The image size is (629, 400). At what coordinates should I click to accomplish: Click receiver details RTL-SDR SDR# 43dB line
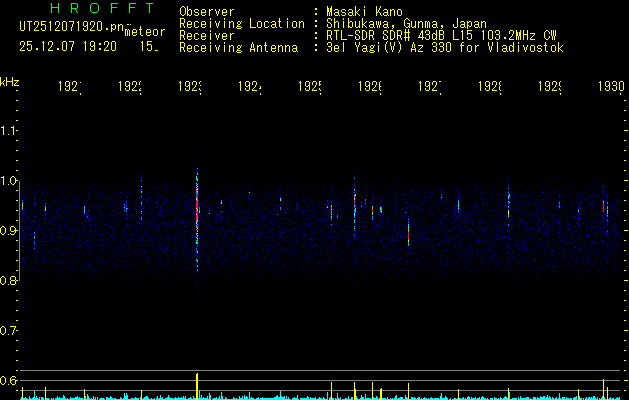tap(441, 36)
